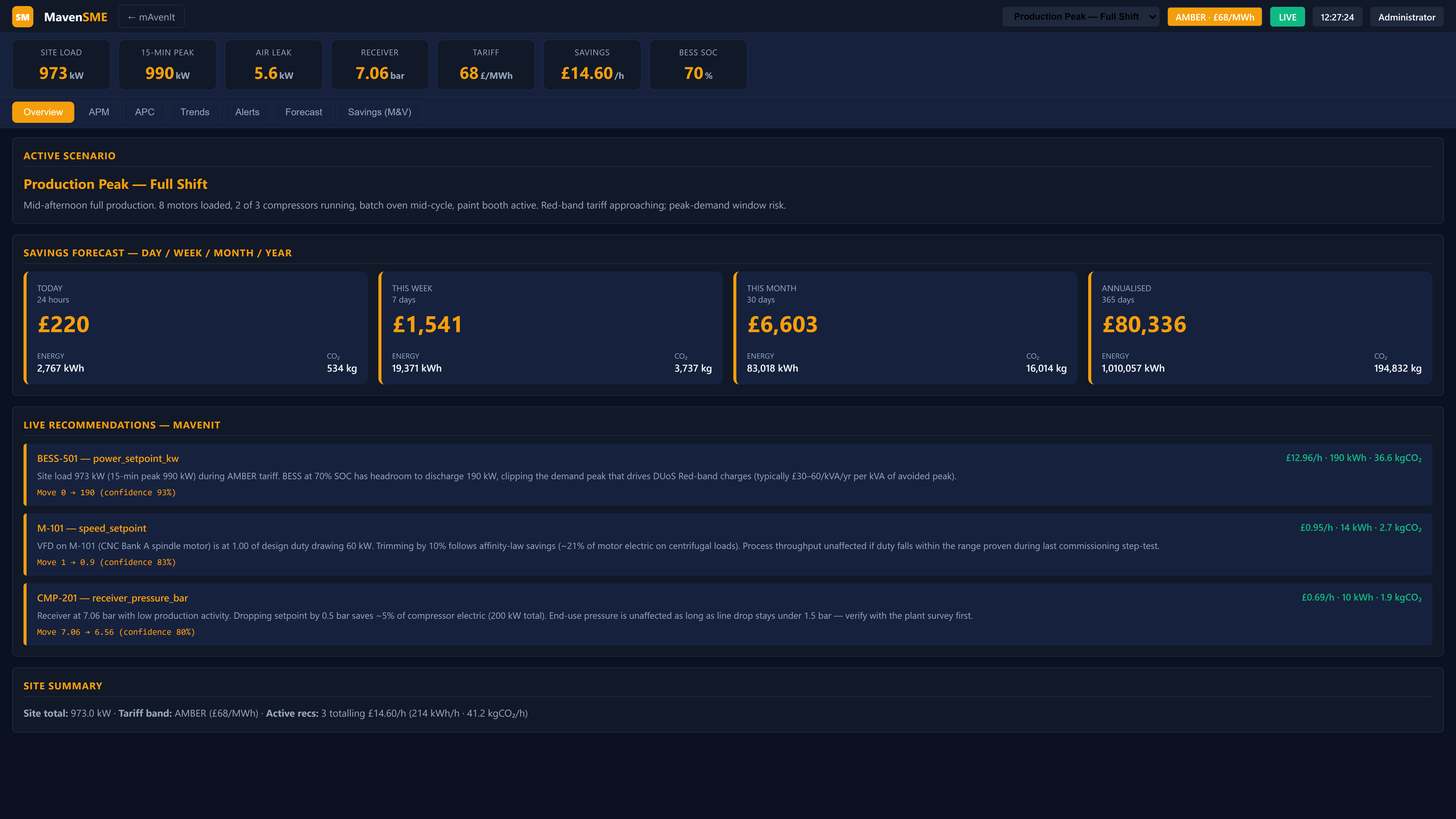Click the CMP-201 receiver_pressure_bar recommendation title
Viewport: 1456px width, 819px height.
click(112, 598)
